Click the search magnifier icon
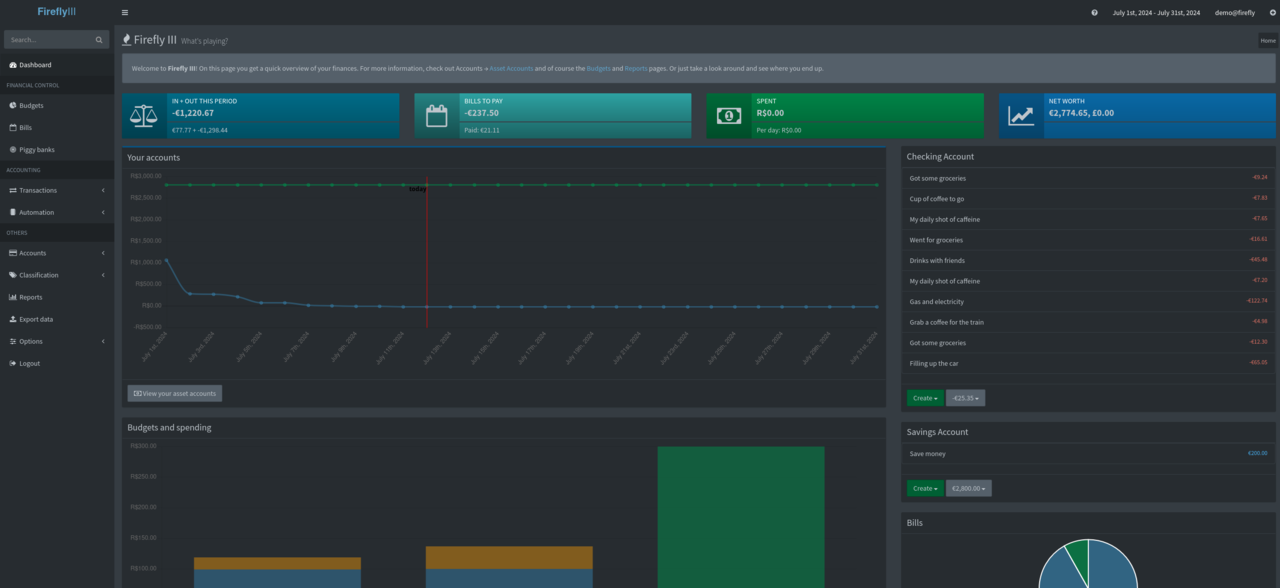The image size is (1280, 588). click(99, 40)
